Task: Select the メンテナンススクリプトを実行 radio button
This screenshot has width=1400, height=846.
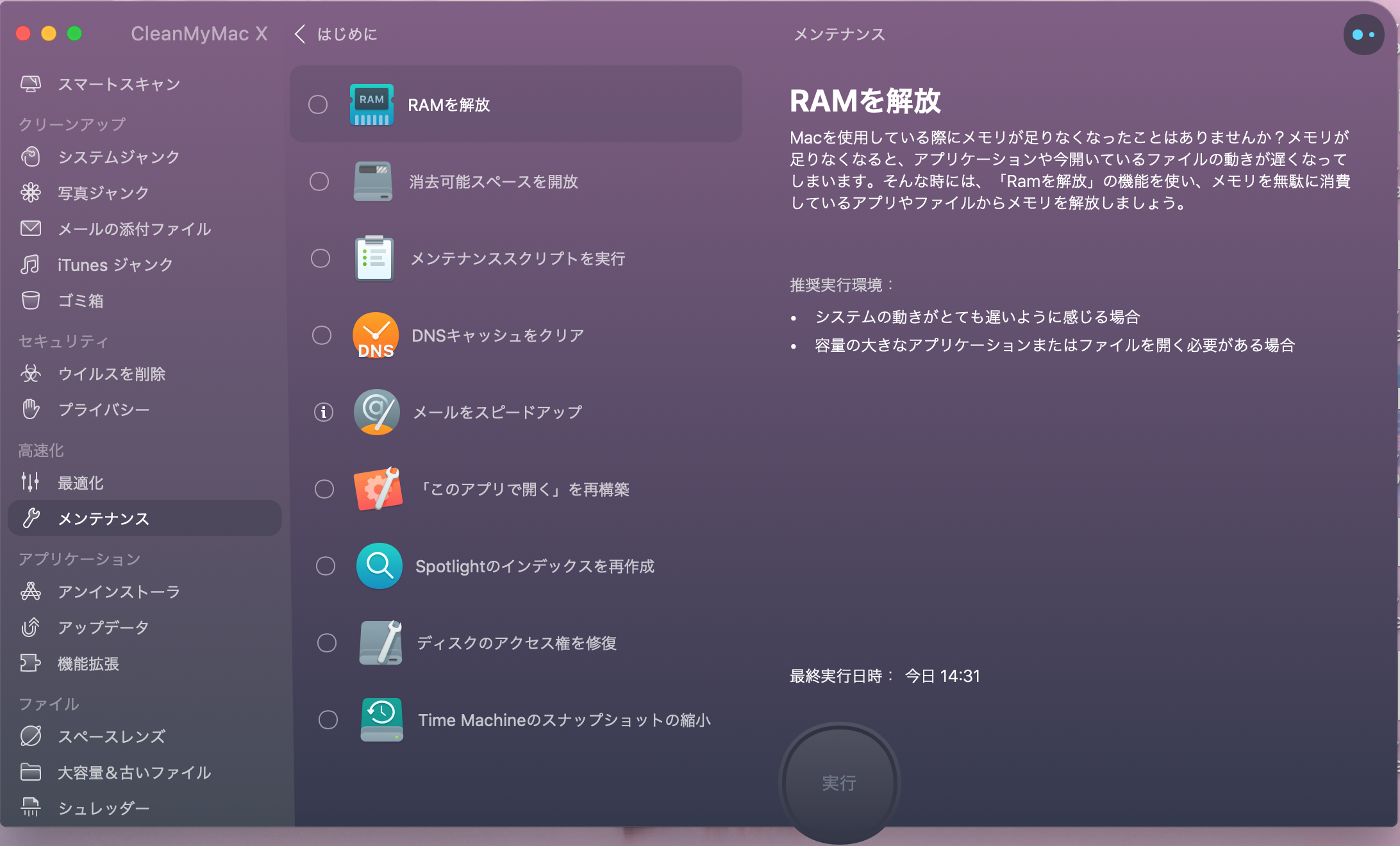Action: [x=321, y=258]
